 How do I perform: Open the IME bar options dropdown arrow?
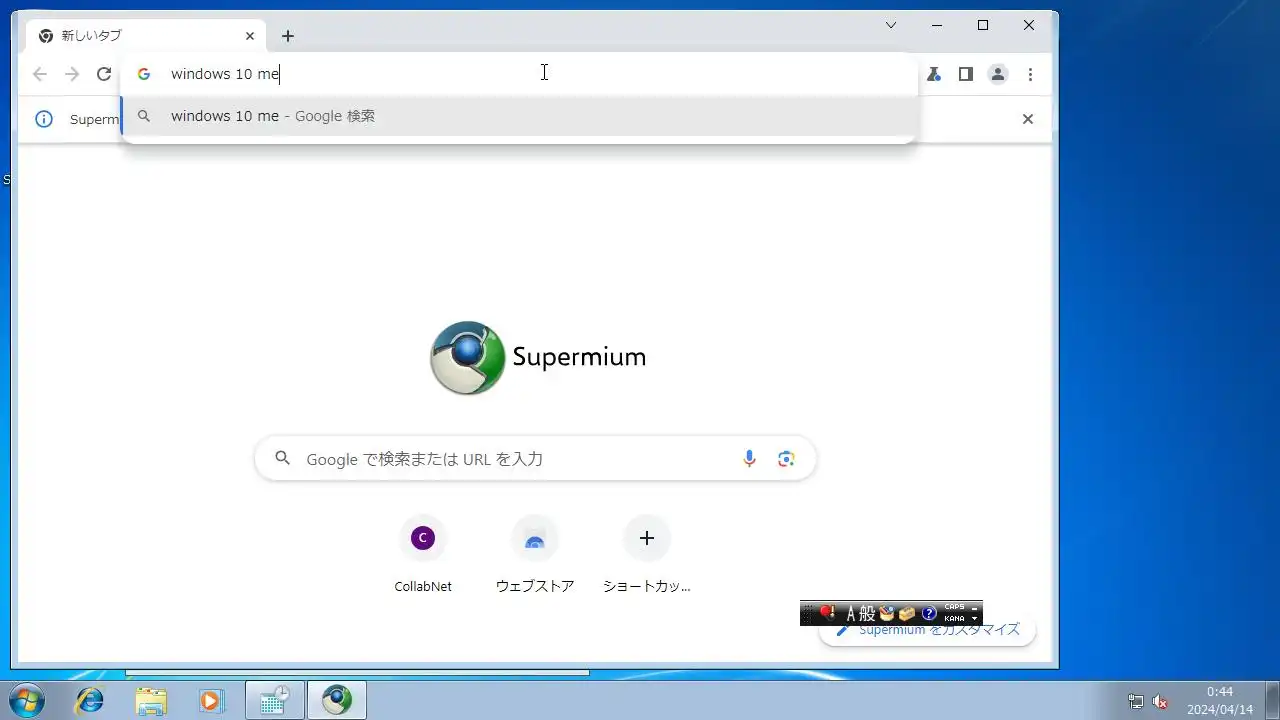975,619
